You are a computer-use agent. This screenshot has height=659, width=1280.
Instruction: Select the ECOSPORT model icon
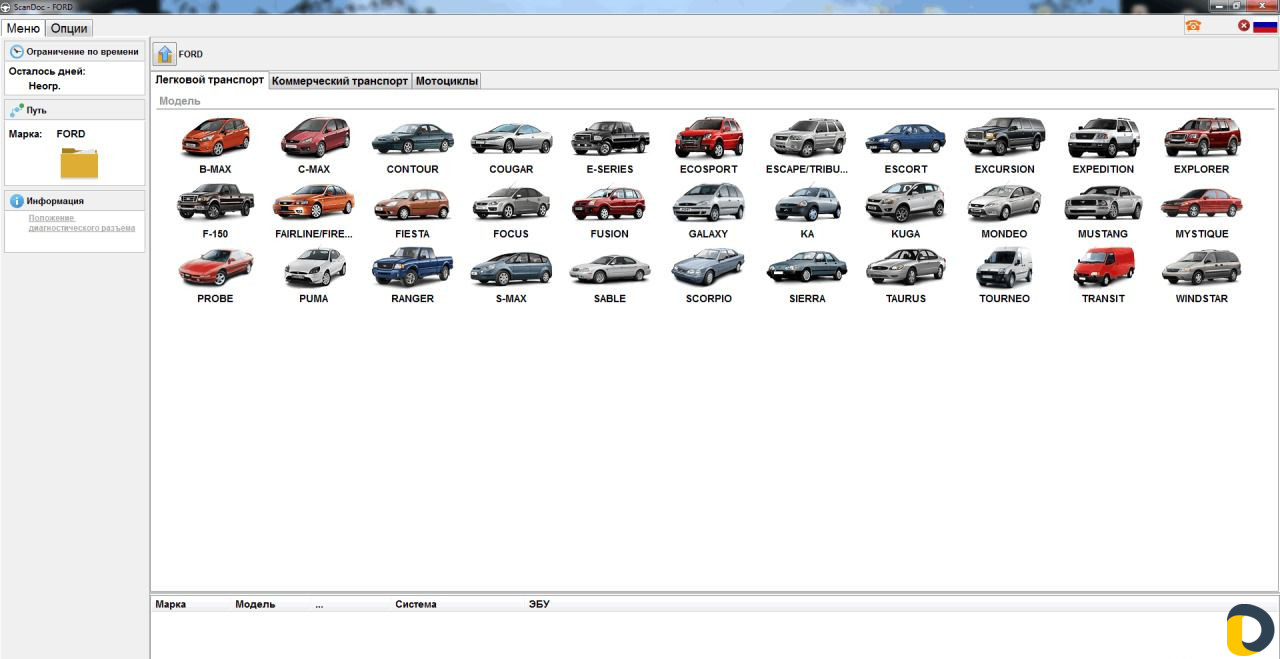709,138
